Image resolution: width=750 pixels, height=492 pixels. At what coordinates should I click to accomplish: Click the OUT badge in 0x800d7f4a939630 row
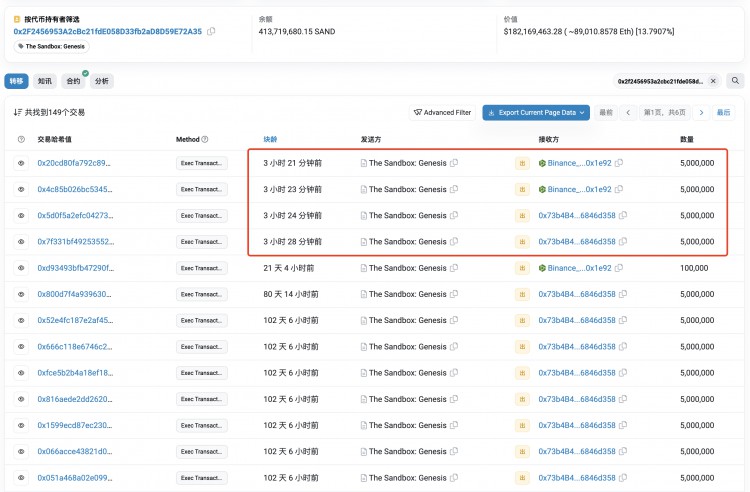pos(522,294)
